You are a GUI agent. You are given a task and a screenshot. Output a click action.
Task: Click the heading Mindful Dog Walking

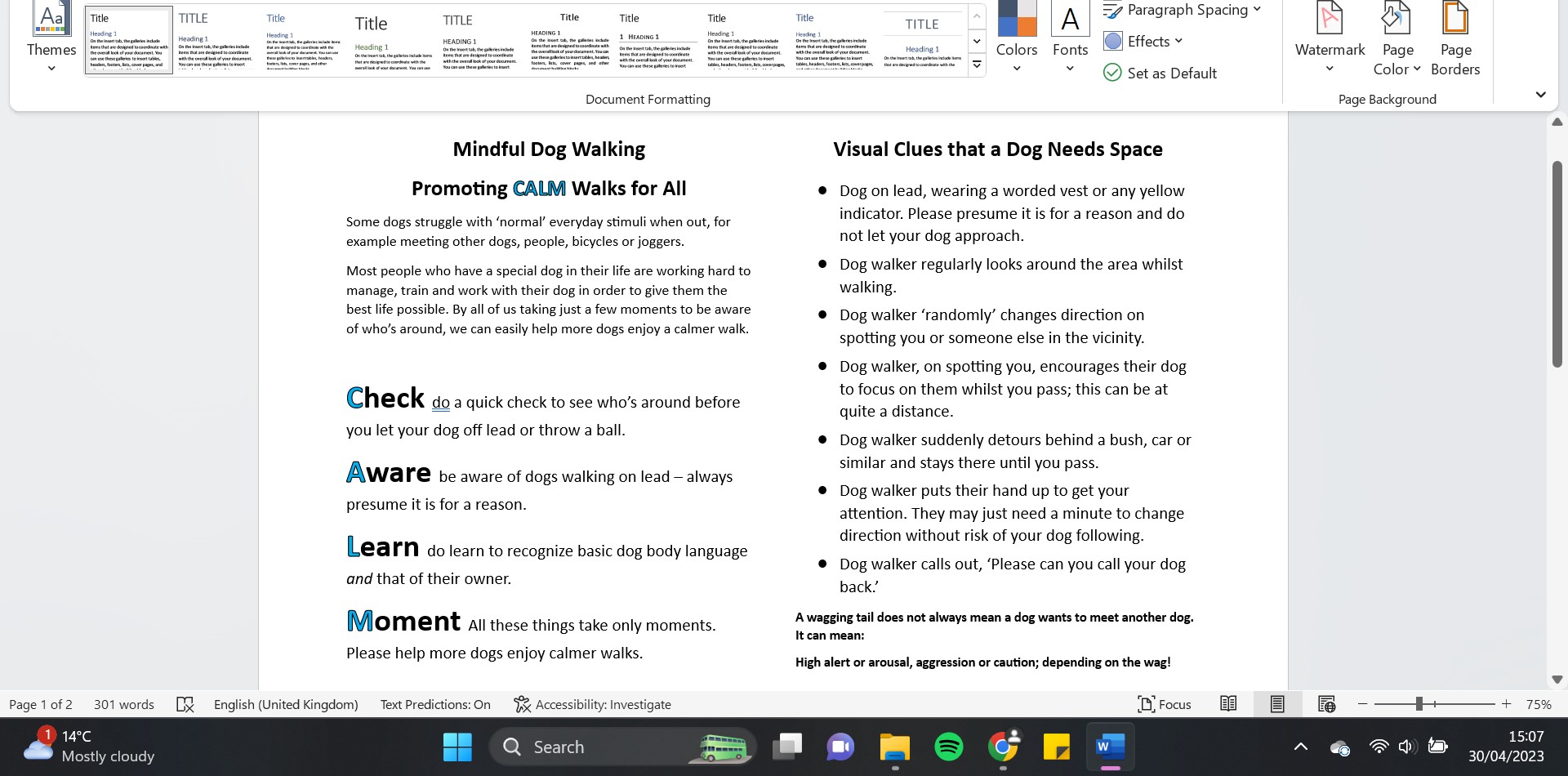pyautogui.click(x=549, y=149)
